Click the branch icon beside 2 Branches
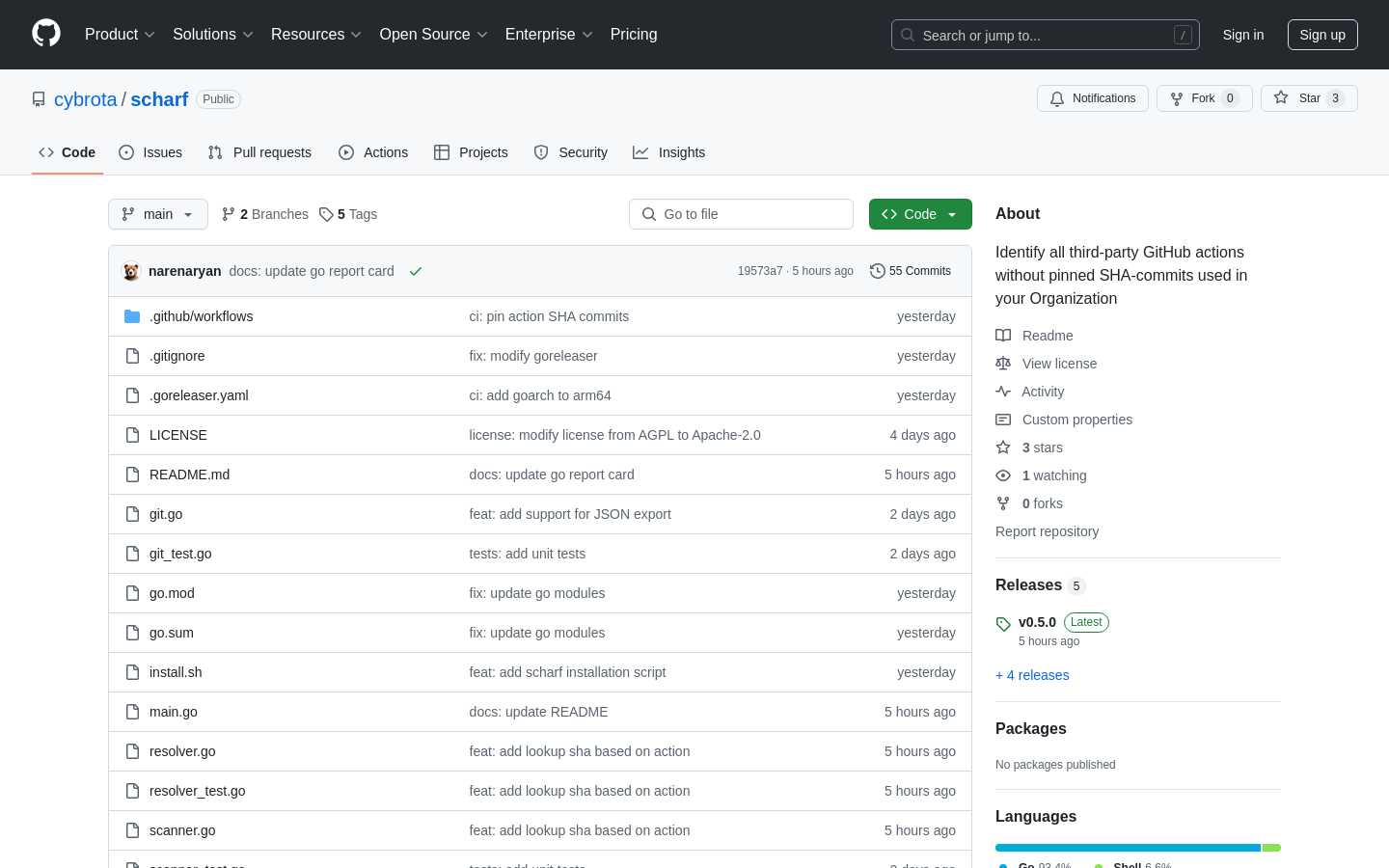The height and width of the screenshot is (868, 1389). (229, 214)
